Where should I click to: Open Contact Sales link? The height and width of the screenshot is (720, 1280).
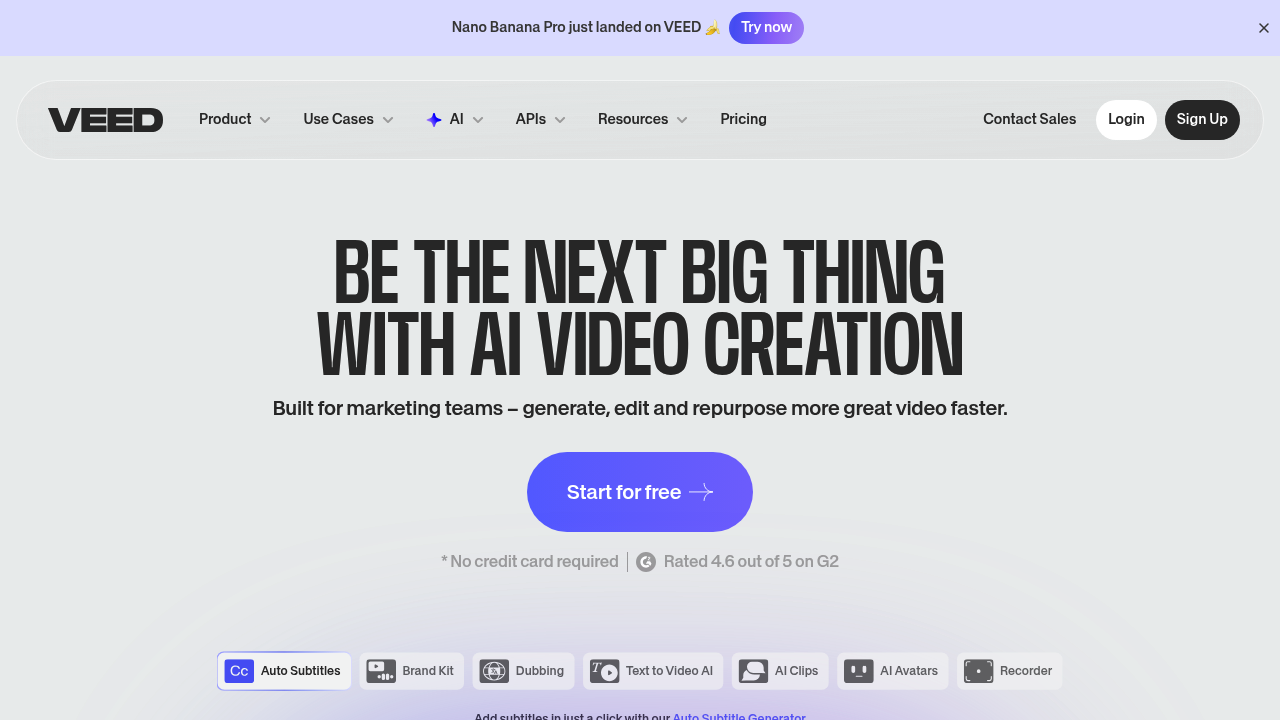pos(1029,120)
